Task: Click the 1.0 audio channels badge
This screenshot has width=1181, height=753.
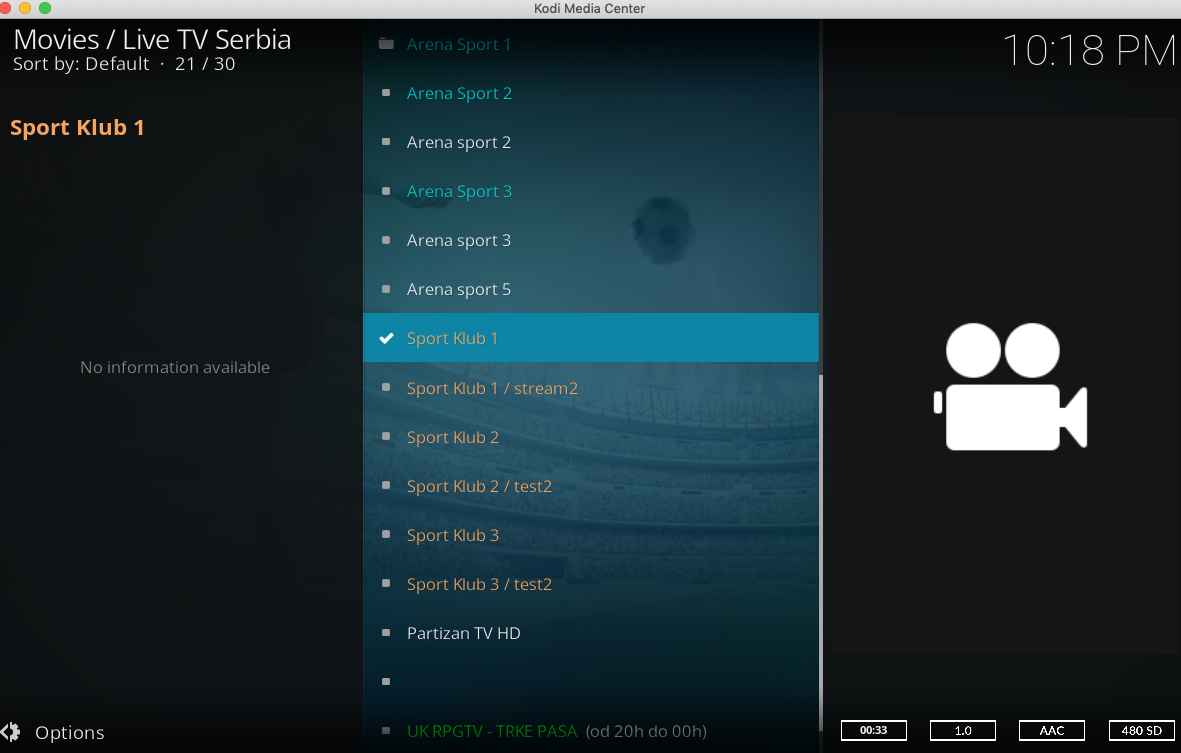Action: (963, 730)
